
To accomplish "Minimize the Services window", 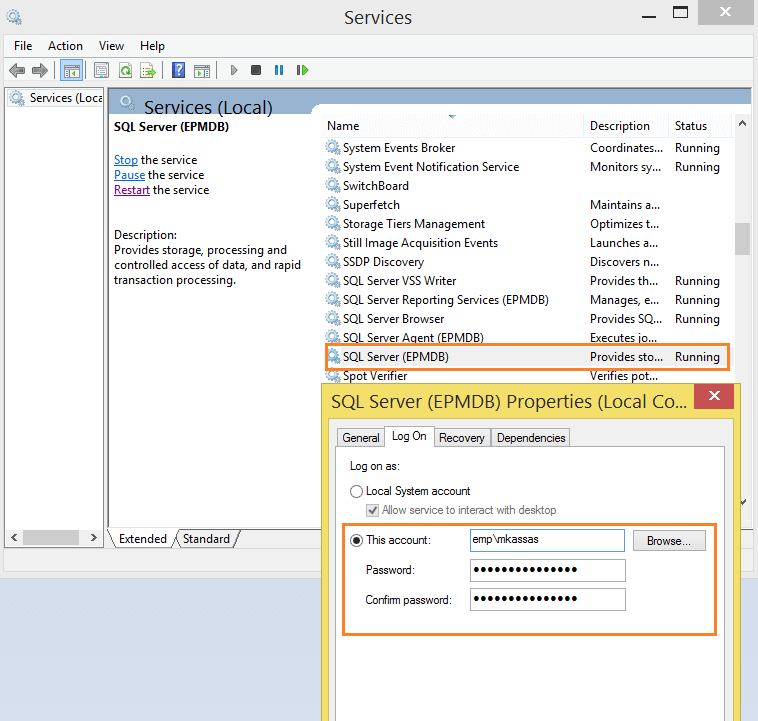I will pos(649,16).
